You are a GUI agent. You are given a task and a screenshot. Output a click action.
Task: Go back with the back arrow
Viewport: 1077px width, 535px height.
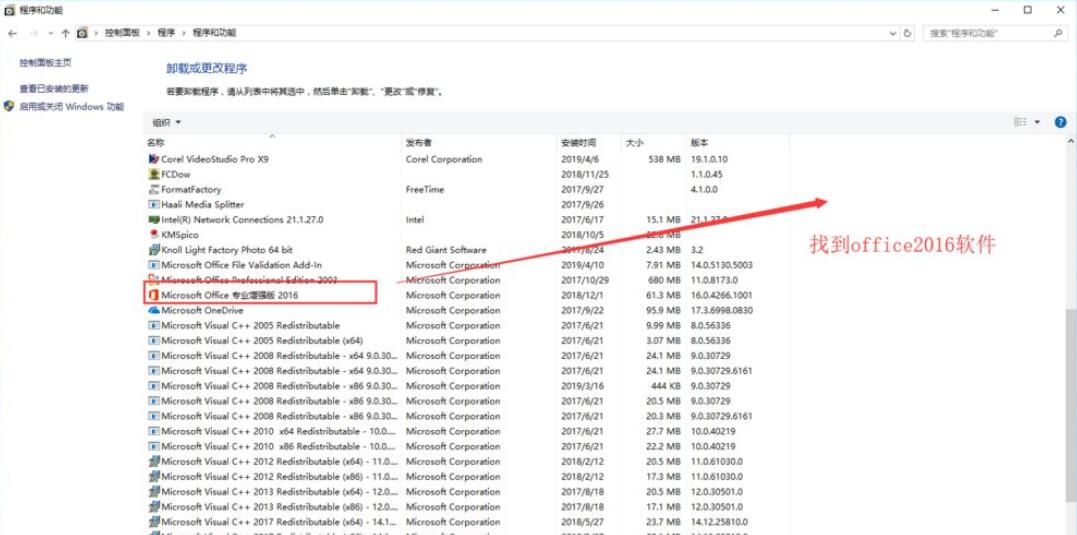pos(12,33)
